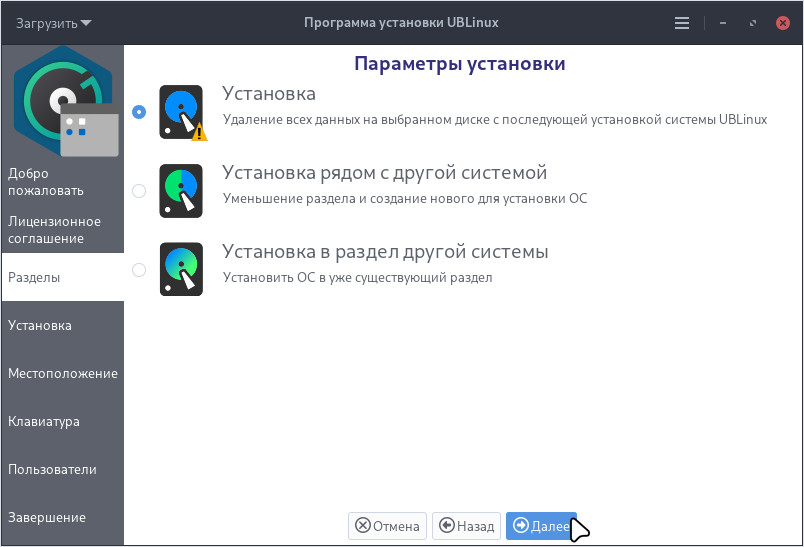Click the Назад button

[467, 526]
